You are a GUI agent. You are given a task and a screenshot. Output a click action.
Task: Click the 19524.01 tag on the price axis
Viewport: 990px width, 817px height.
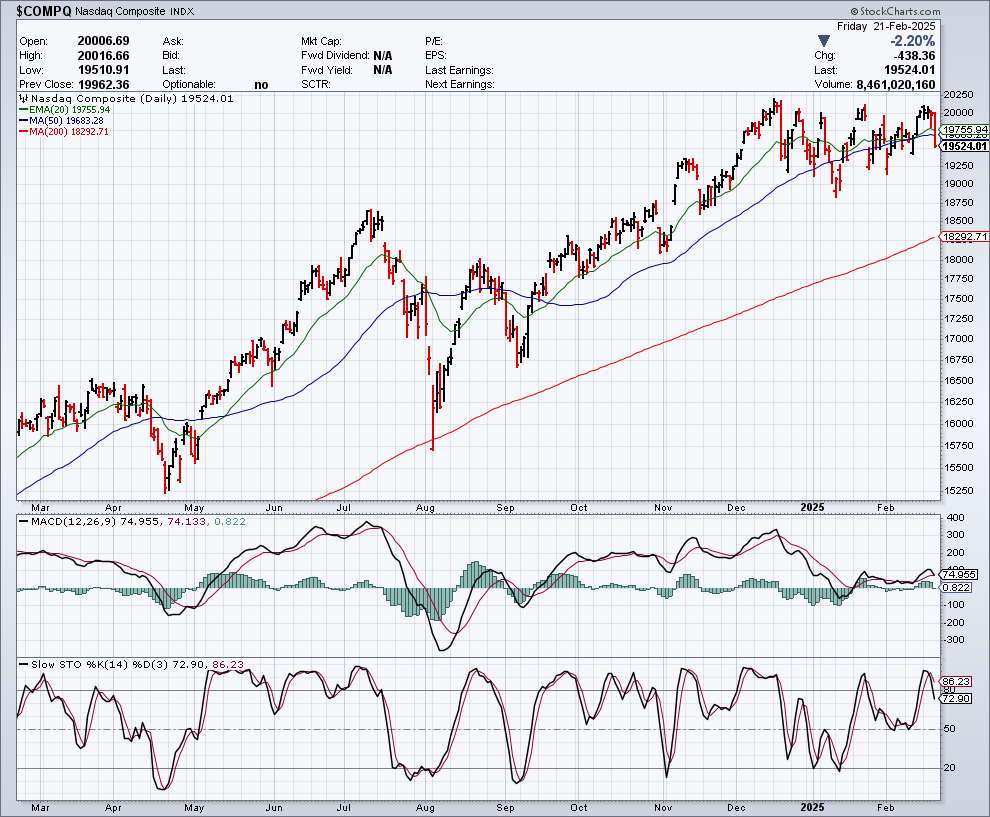(963, 146)
